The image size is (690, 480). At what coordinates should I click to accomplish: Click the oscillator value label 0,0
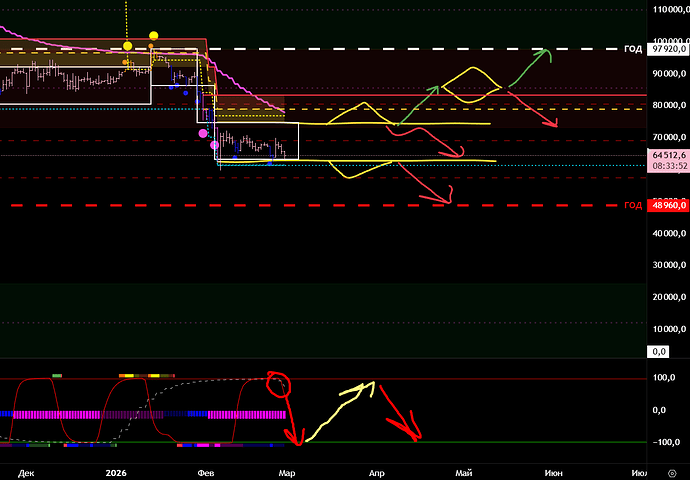pyautogui.click(x=660, y=351)
